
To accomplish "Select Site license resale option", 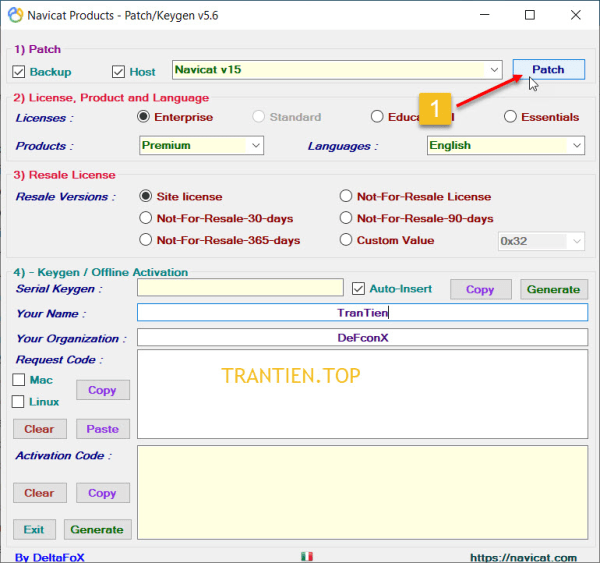I will pos(145,196).
